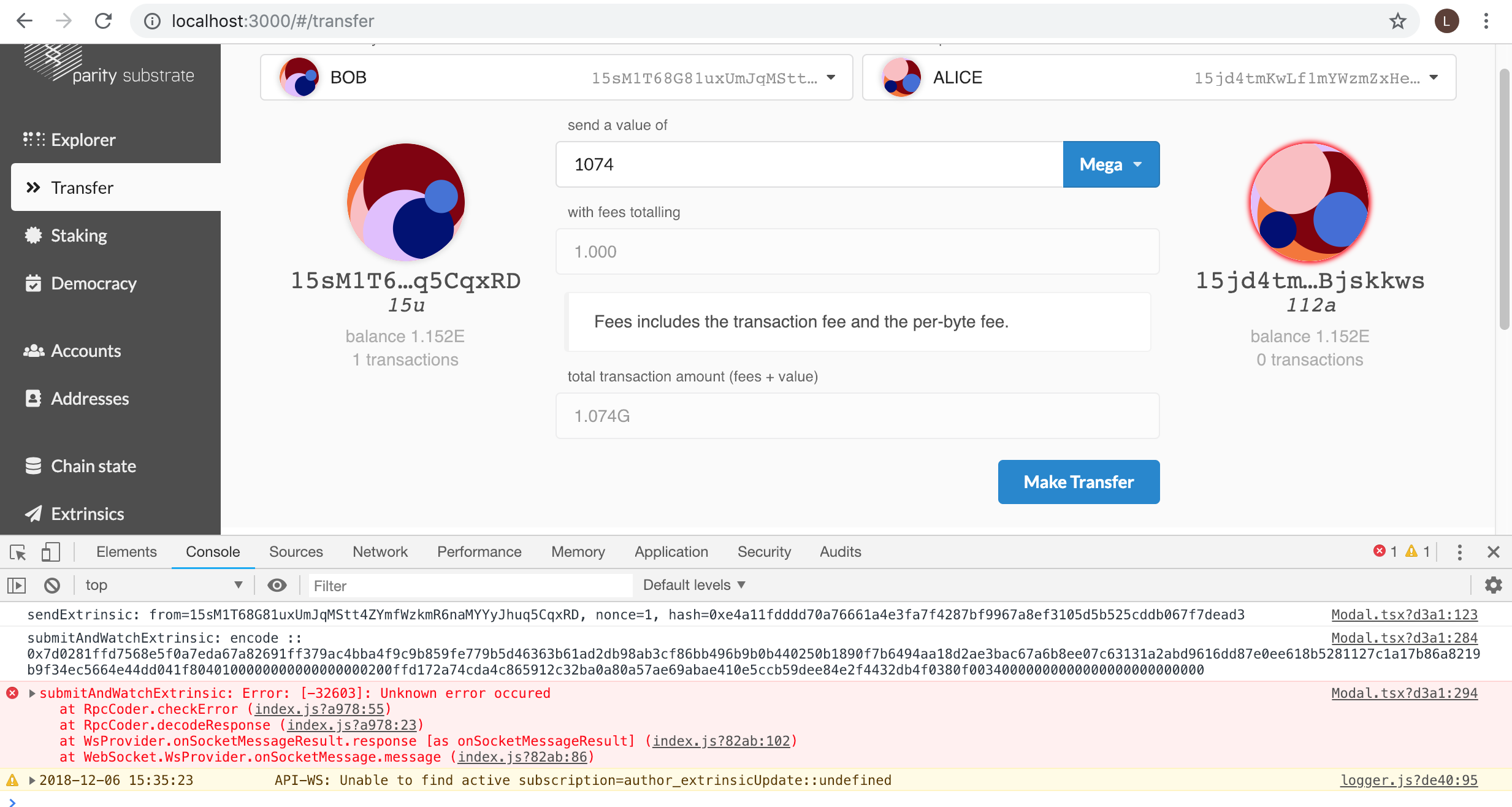
Task: Activate the DevTools inspect element picker
Action: tap(18, 552)
